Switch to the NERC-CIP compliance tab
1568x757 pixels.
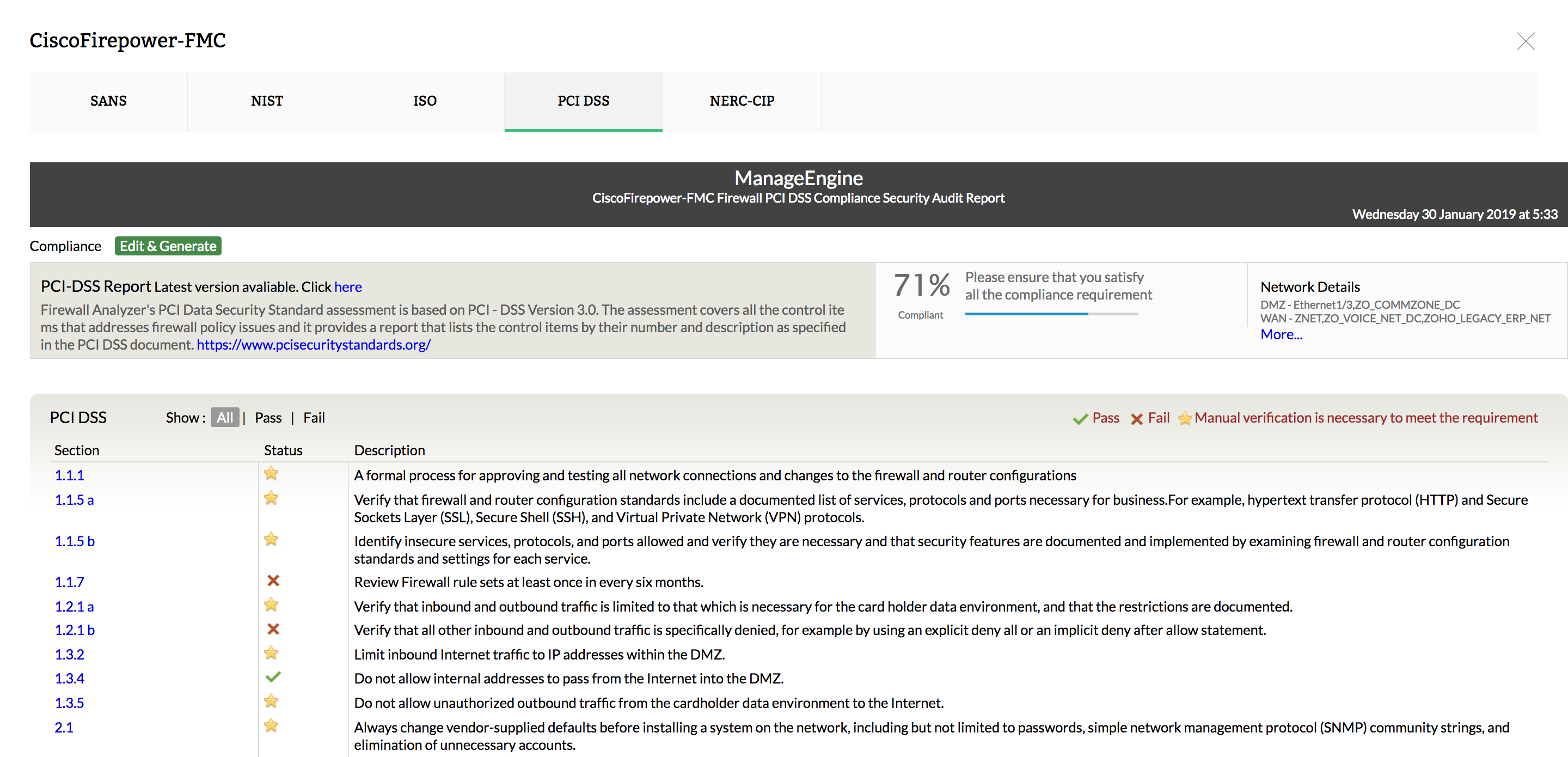tap(740, 100)
